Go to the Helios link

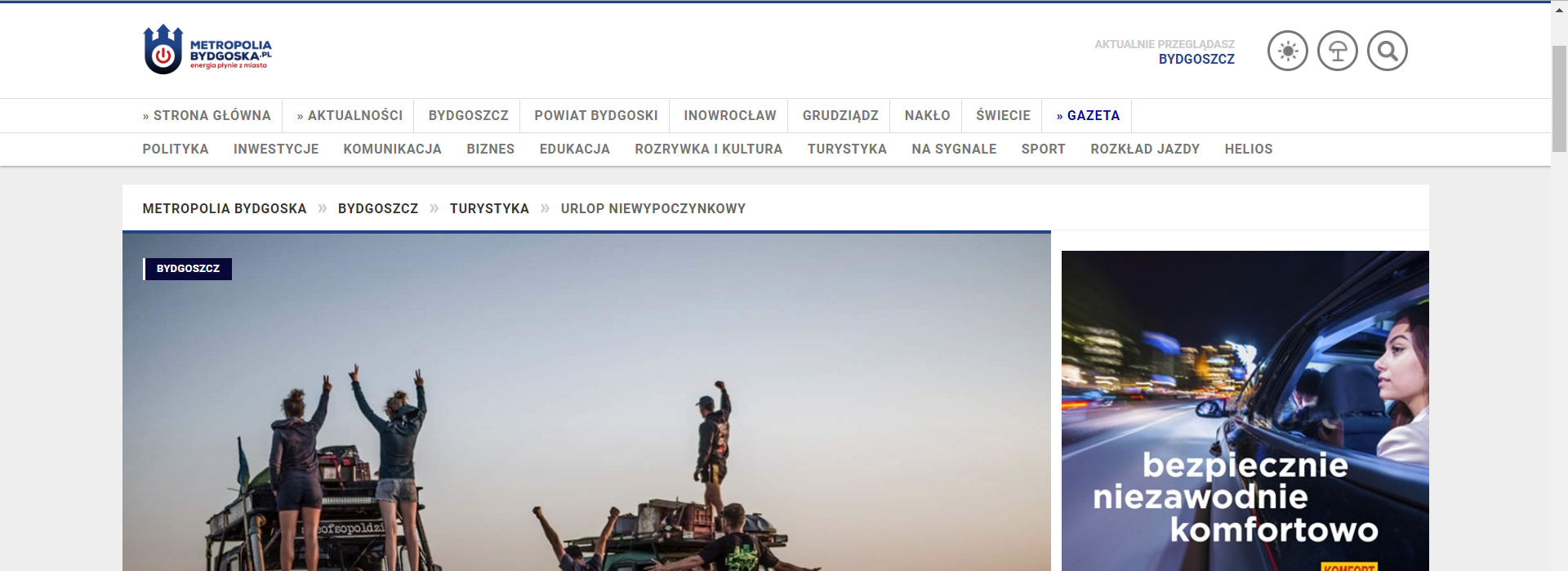(1248, 149)
